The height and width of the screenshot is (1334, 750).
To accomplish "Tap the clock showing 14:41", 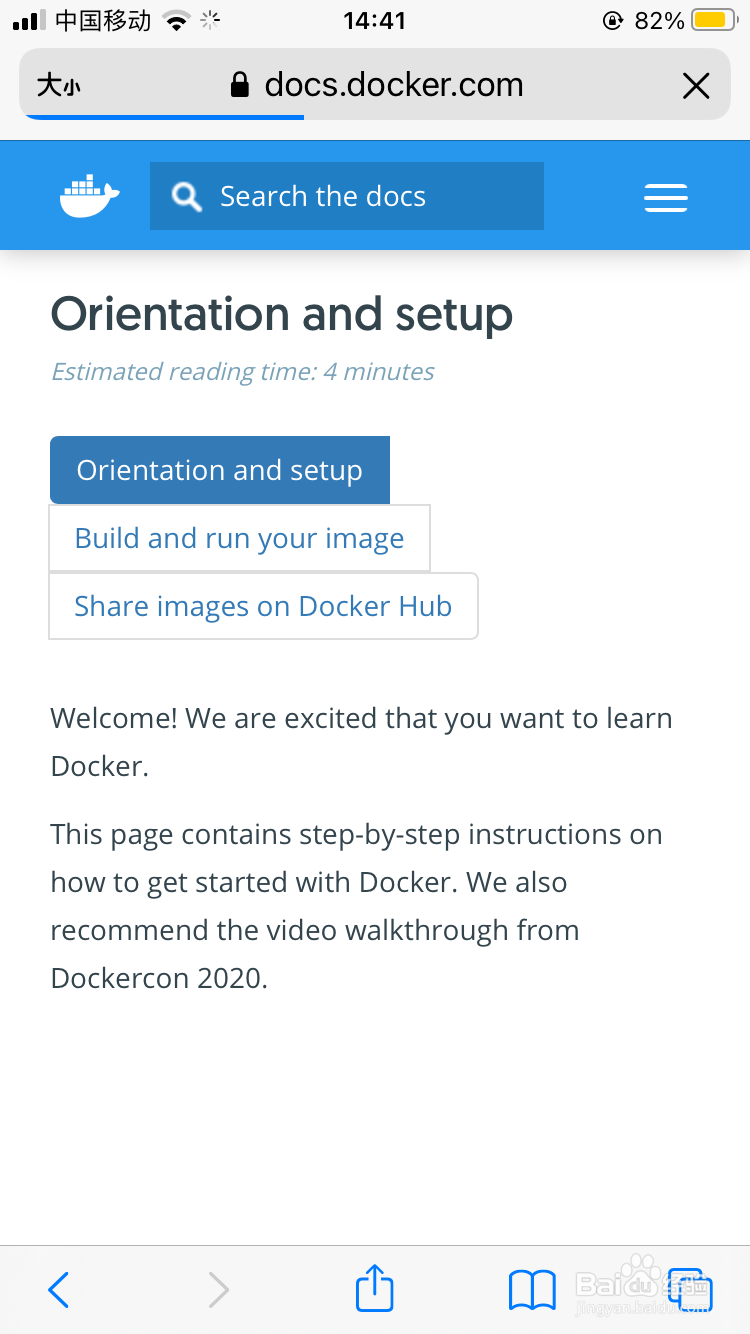I will pyautogui.click(x=374, y=20).
